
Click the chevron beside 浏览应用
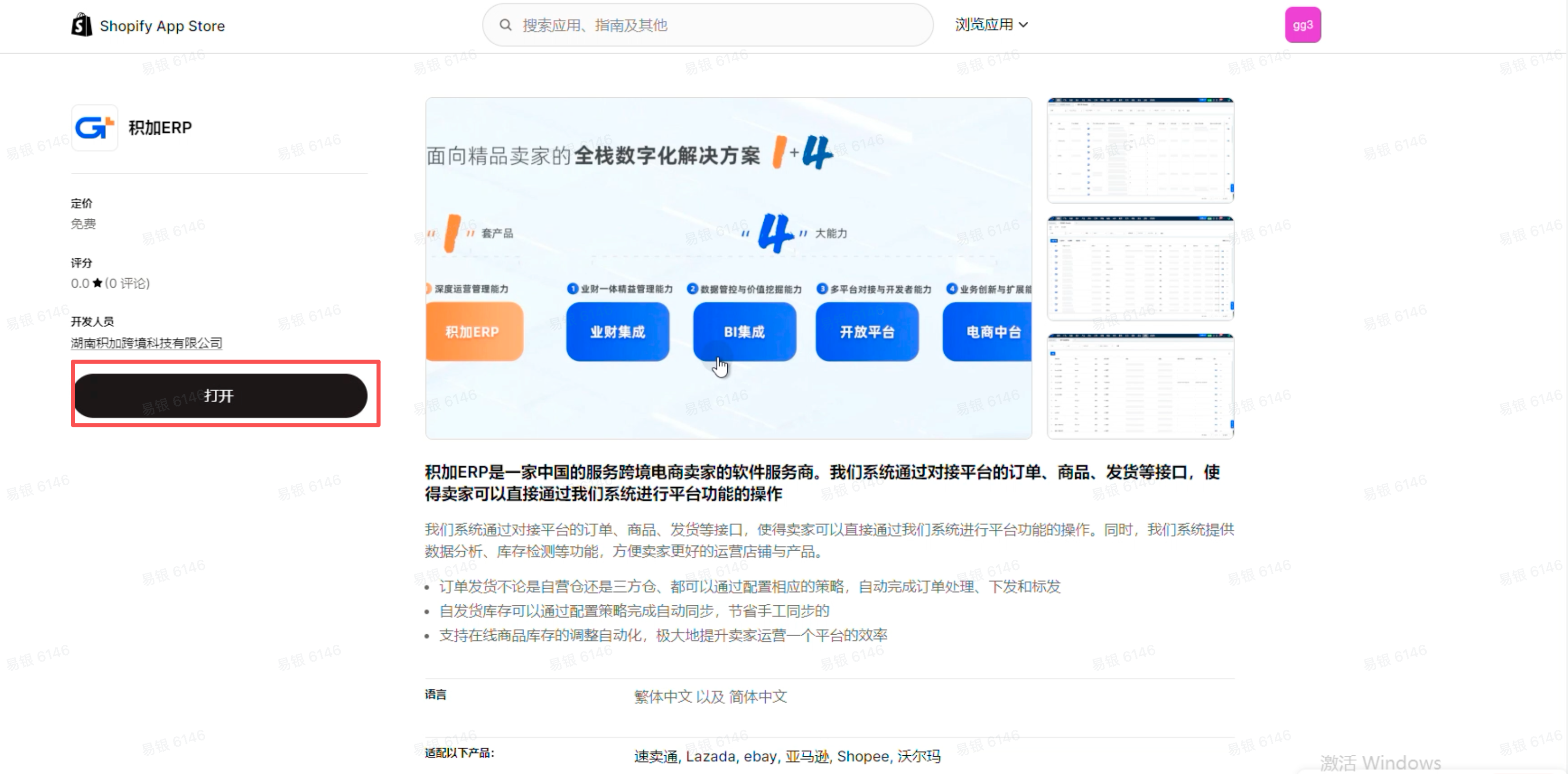[x=1024, y=25]
